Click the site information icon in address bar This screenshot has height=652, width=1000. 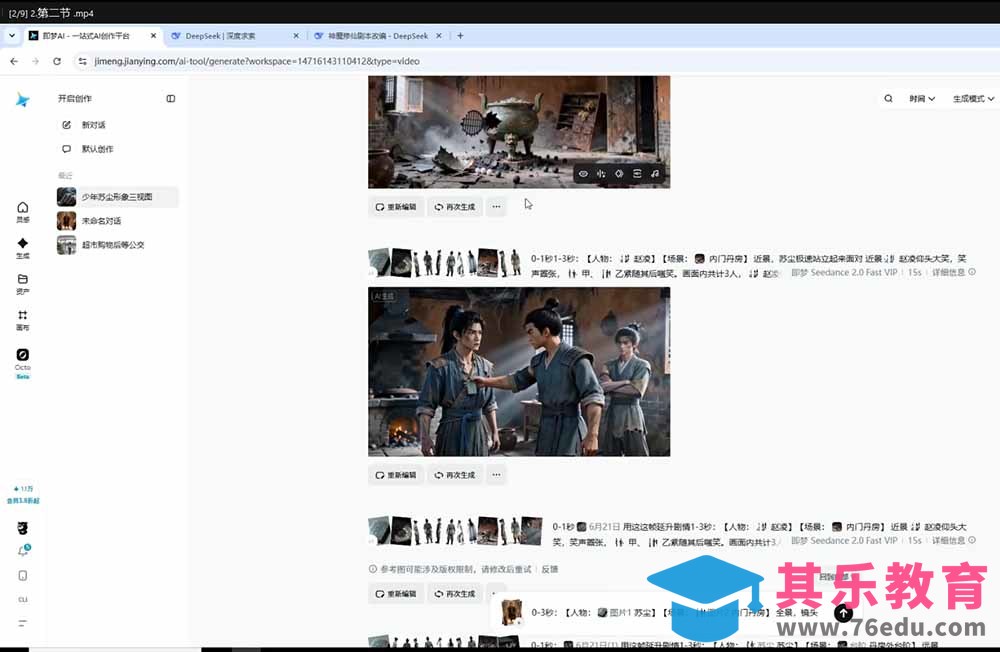pyautogui.click(x=82, y=61)
